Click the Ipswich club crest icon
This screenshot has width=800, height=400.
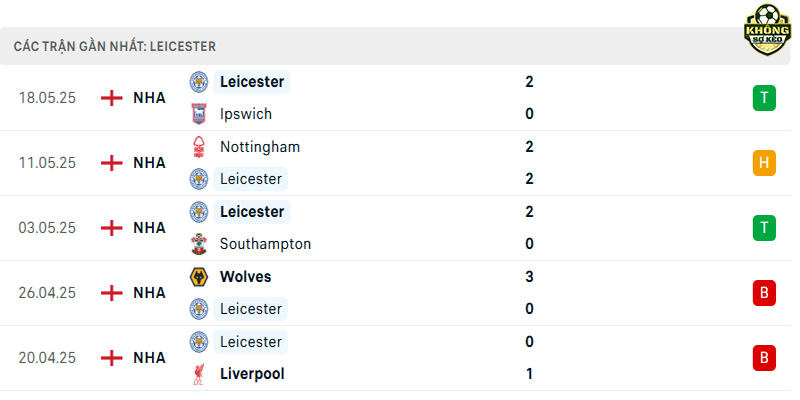198,114
